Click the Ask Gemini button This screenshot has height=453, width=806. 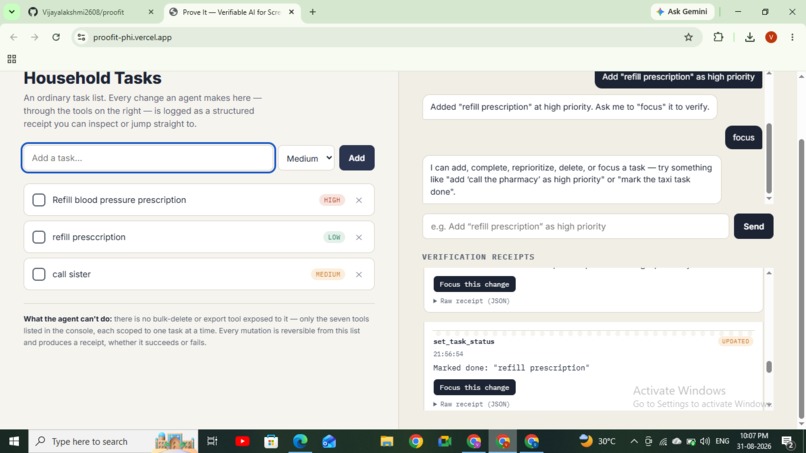(682, 12)
